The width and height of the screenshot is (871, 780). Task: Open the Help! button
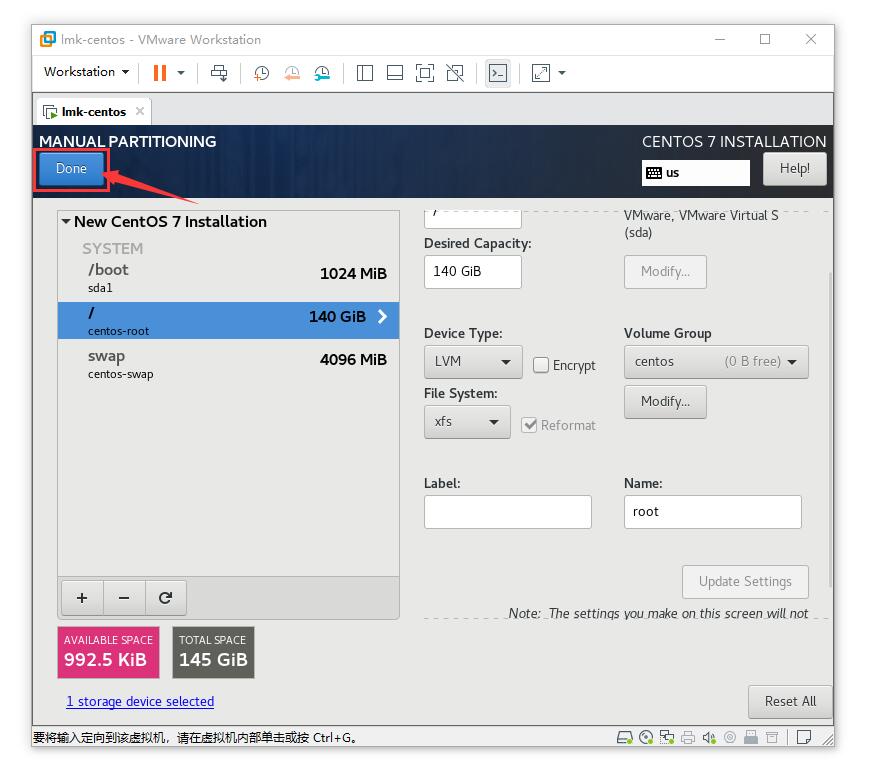pos(794,168)
